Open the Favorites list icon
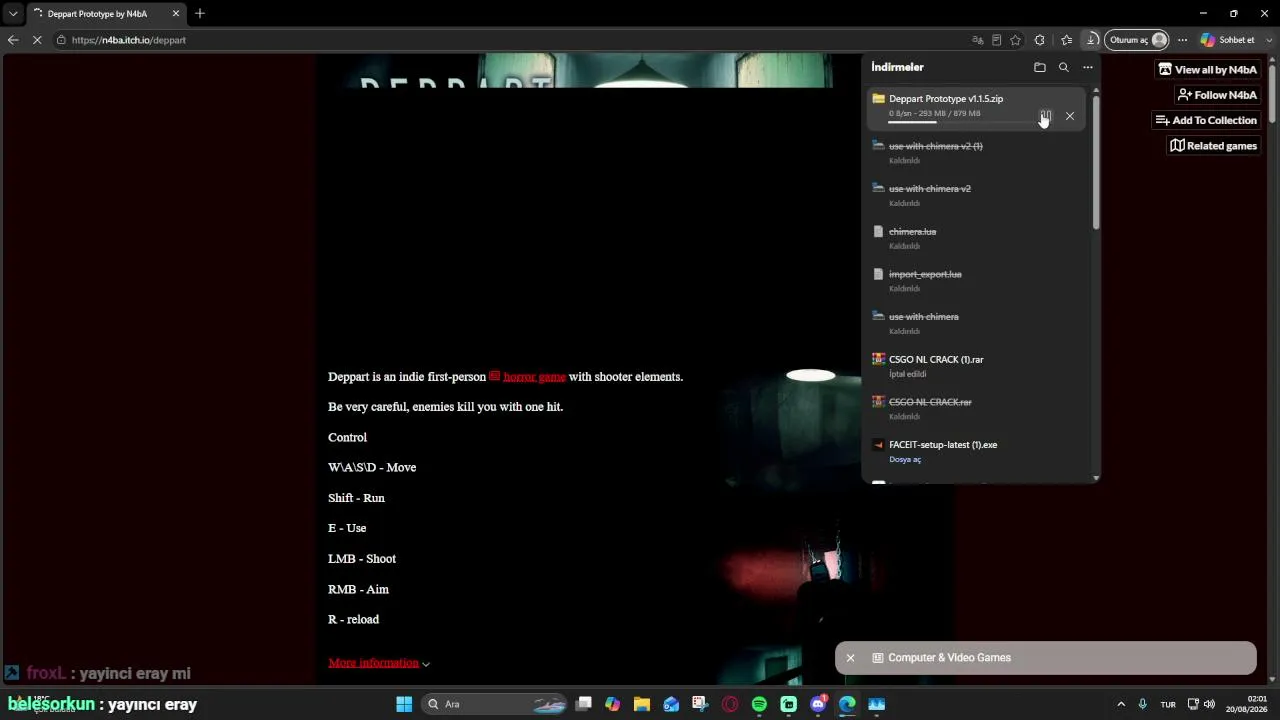This screenshot has height=720, width=1280. point(1066,40)
